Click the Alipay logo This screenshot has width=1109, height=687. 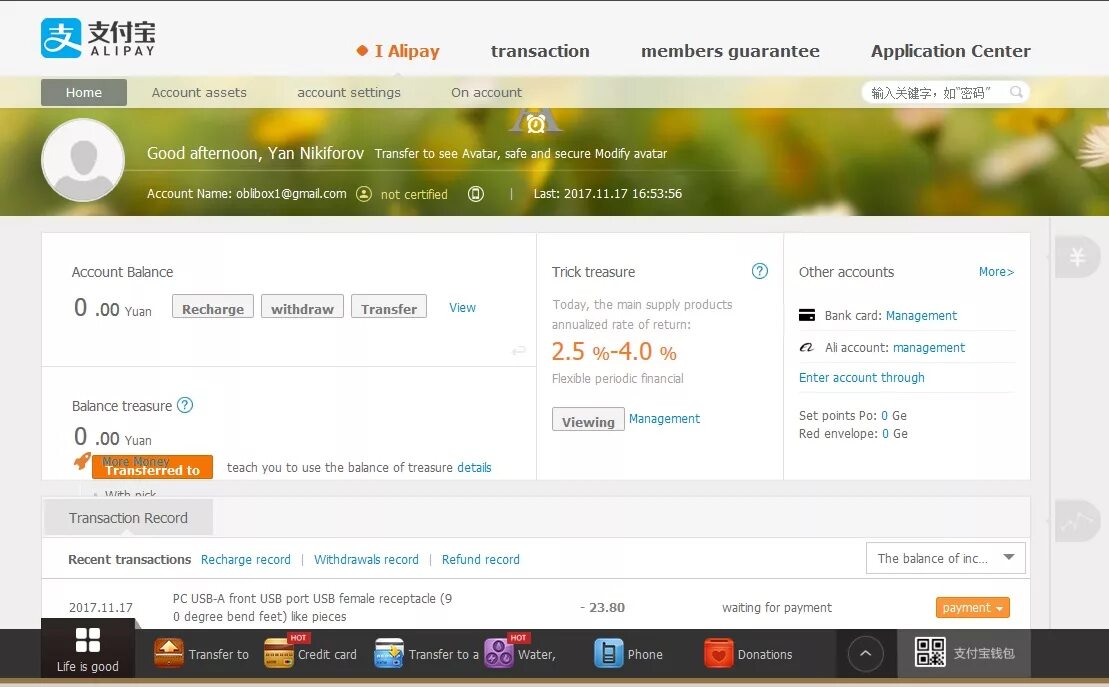(x=98, y=38)
